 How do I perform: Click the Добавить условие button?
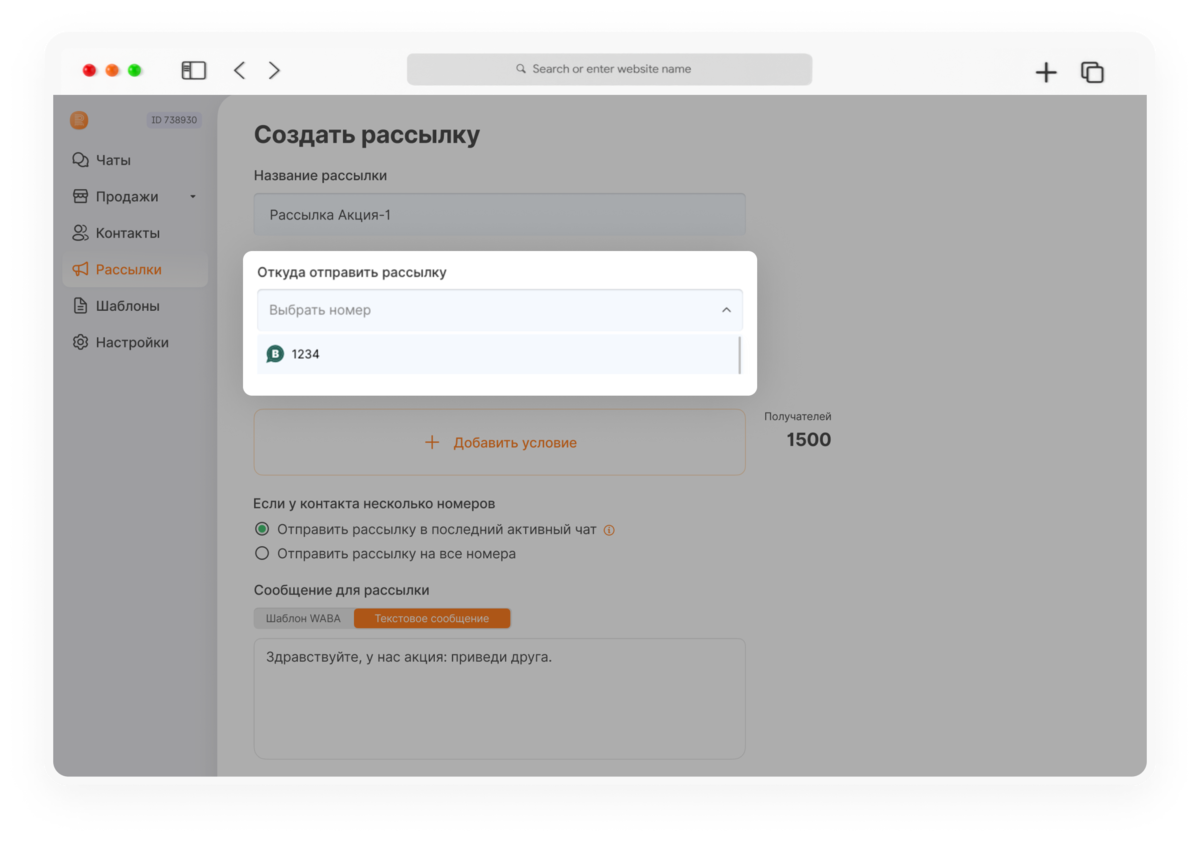coord(500,442)
